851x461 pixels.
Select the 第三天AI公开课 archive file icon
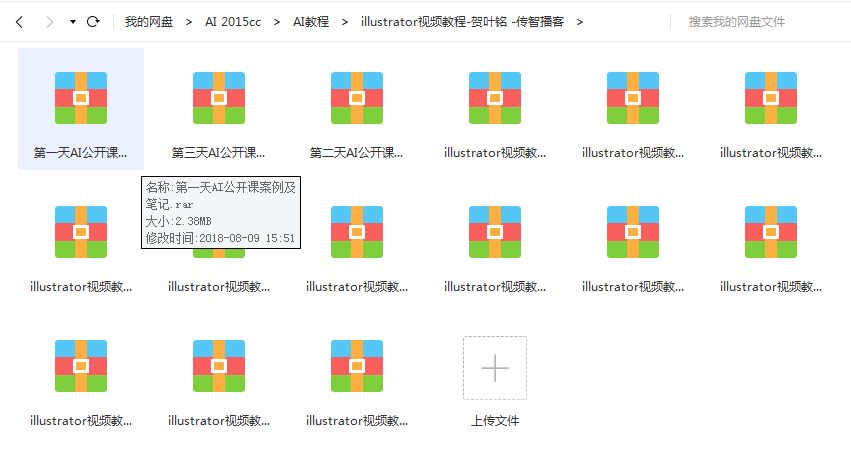tap(219, 98)
